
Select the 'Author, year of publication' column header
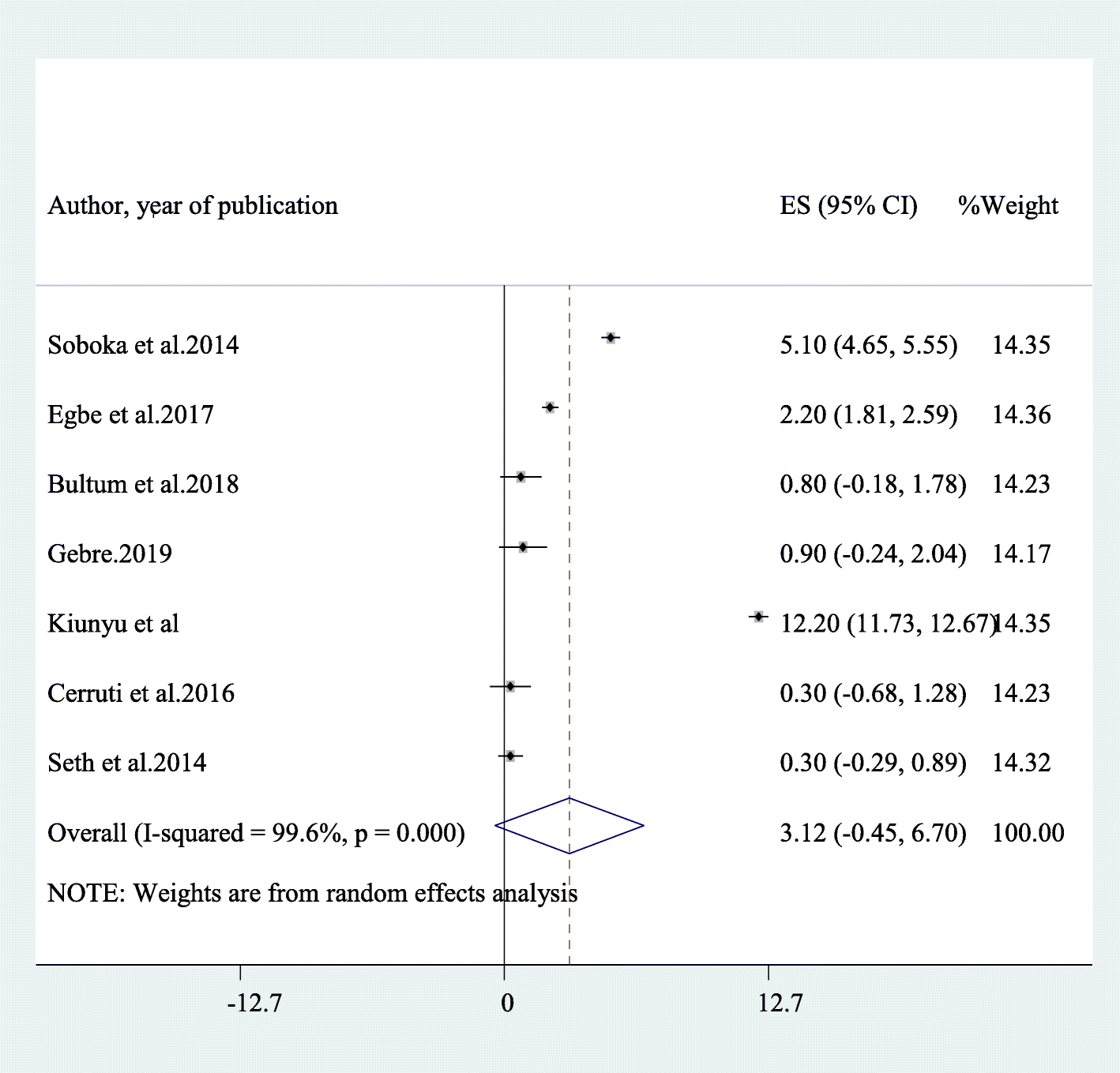pyautogui.click(x=193, y=206)
